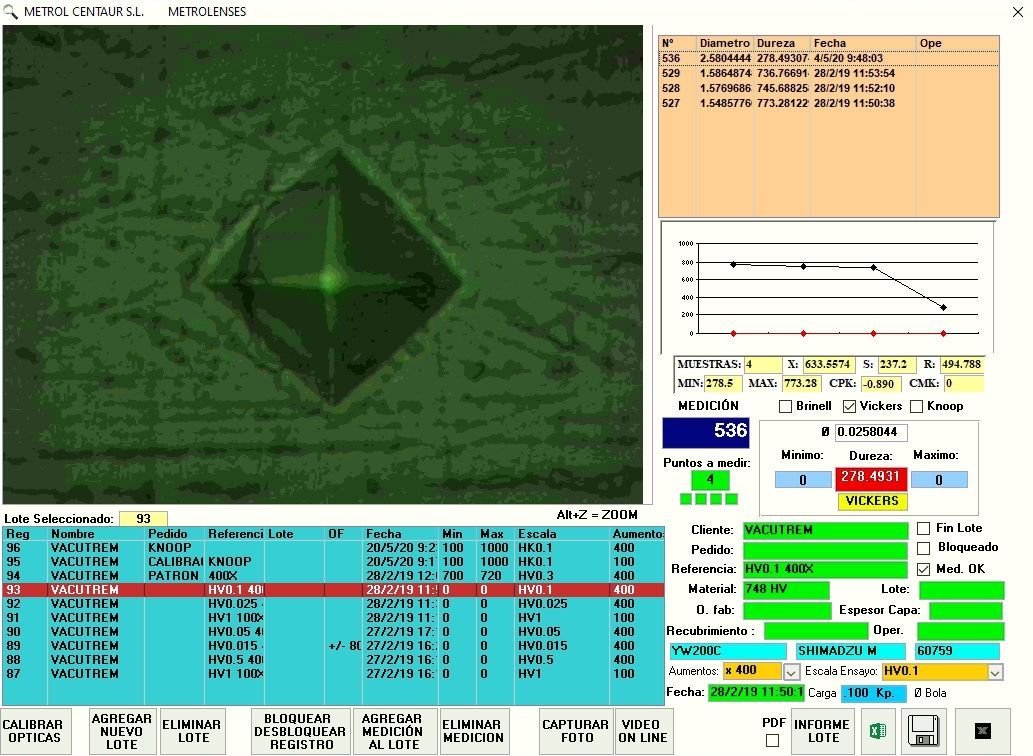Open the Escala Ensayo HV0.1 dropdown
The width and height of the screenshot is (1033, 756).
[995, 672]
